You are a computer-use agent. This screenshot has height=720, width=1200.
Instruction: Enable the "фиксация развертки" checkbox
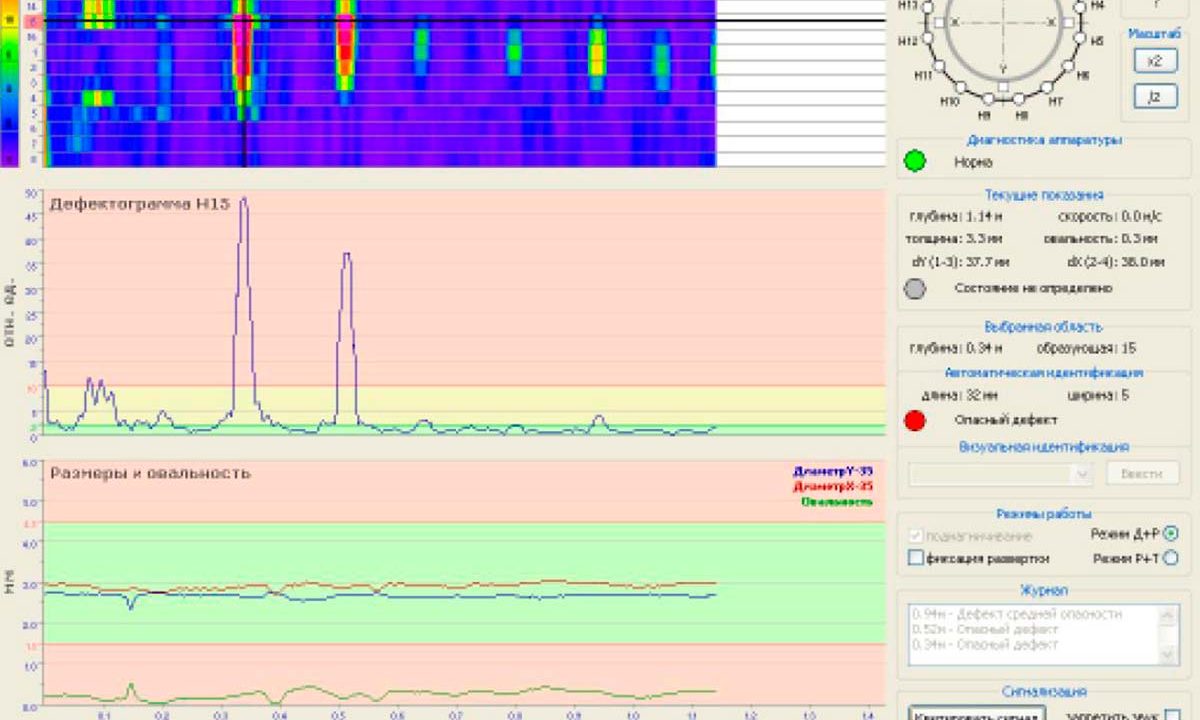coord(915,558)
